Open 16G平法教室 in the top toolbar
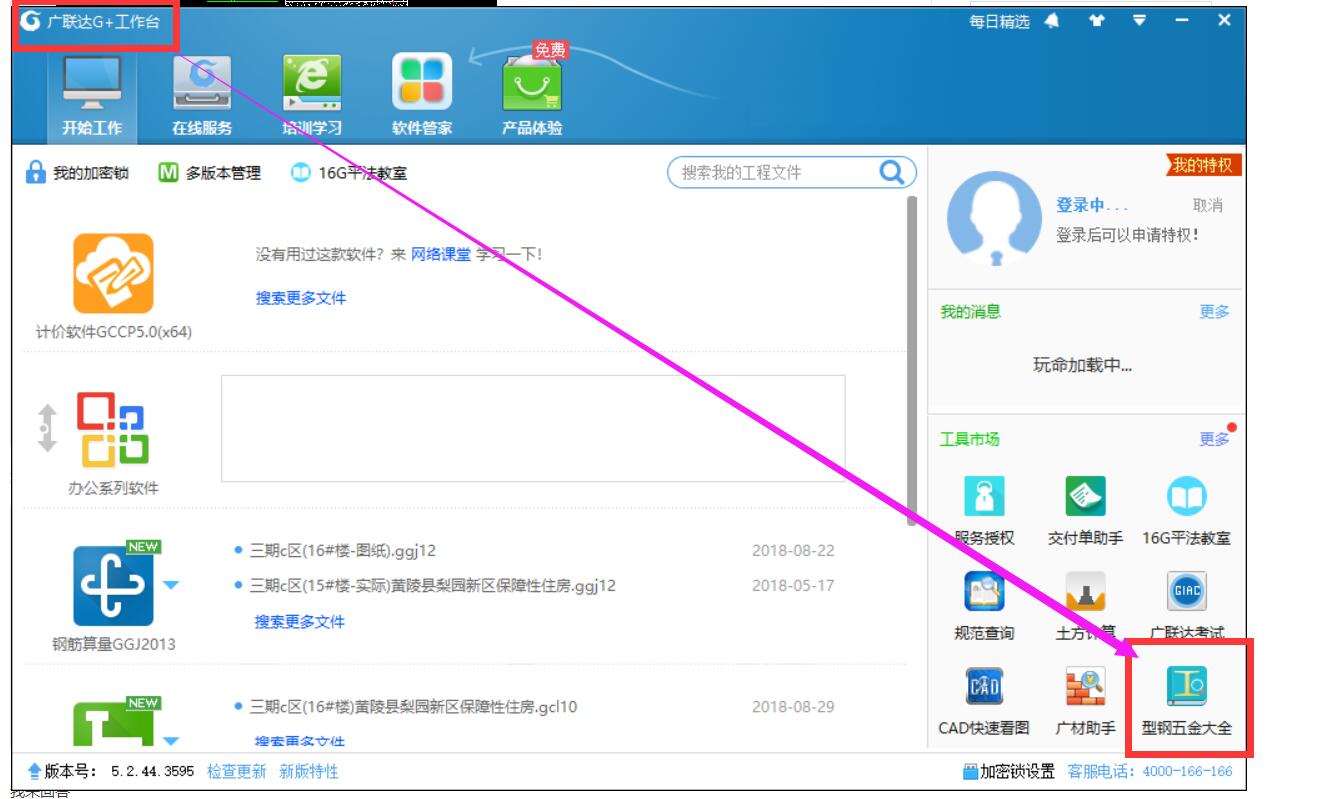Image resolution: width=1330 pixels, height=799 pixels. 349,172
